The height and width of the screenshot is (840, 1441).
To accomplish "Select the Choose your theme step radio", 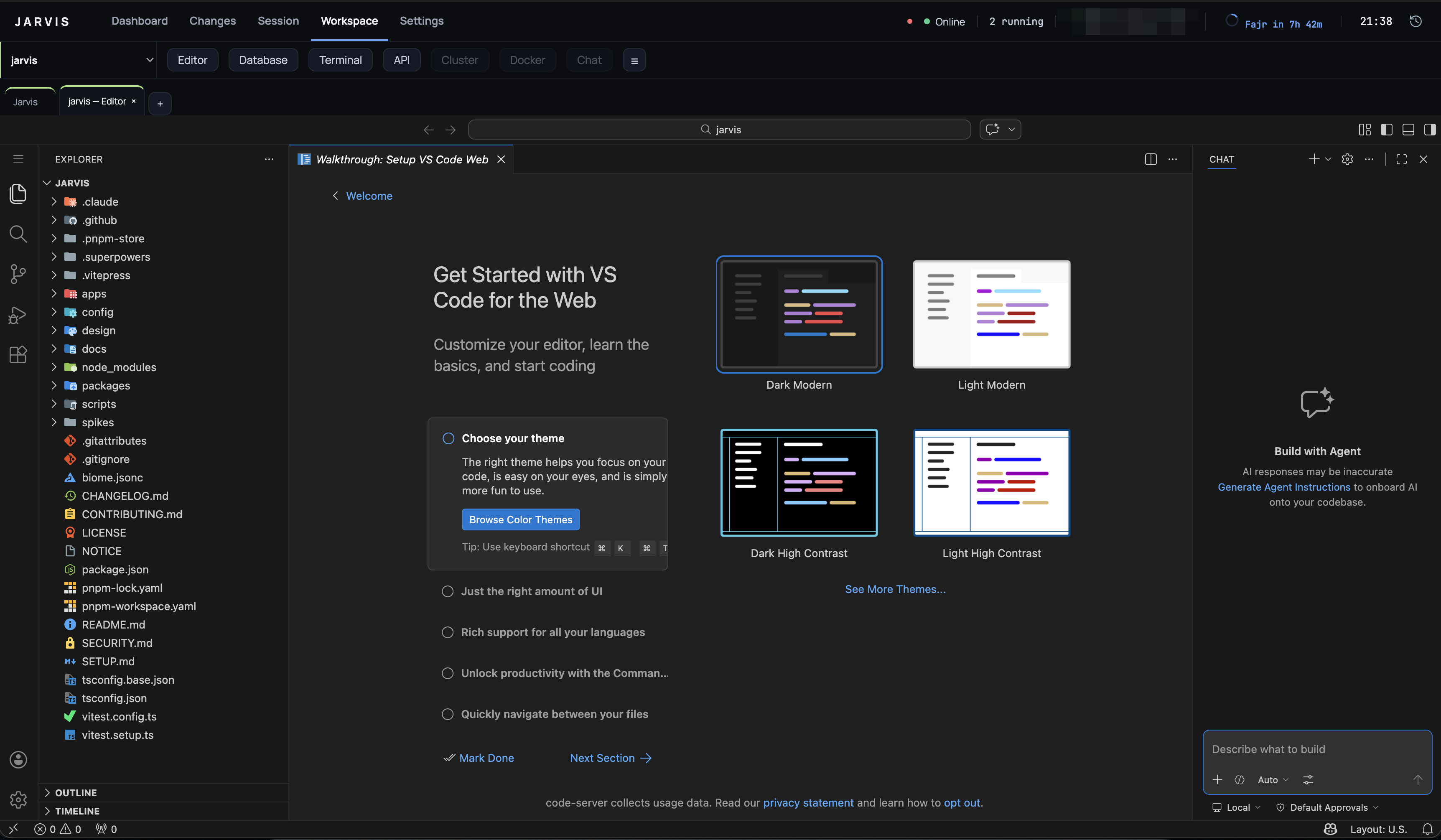I will (x=448, y=438).
